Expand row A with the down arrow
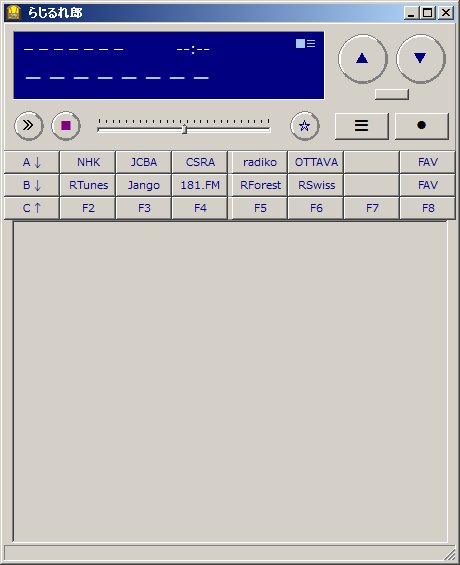This screenshot has height=565, width=460. 32,162
